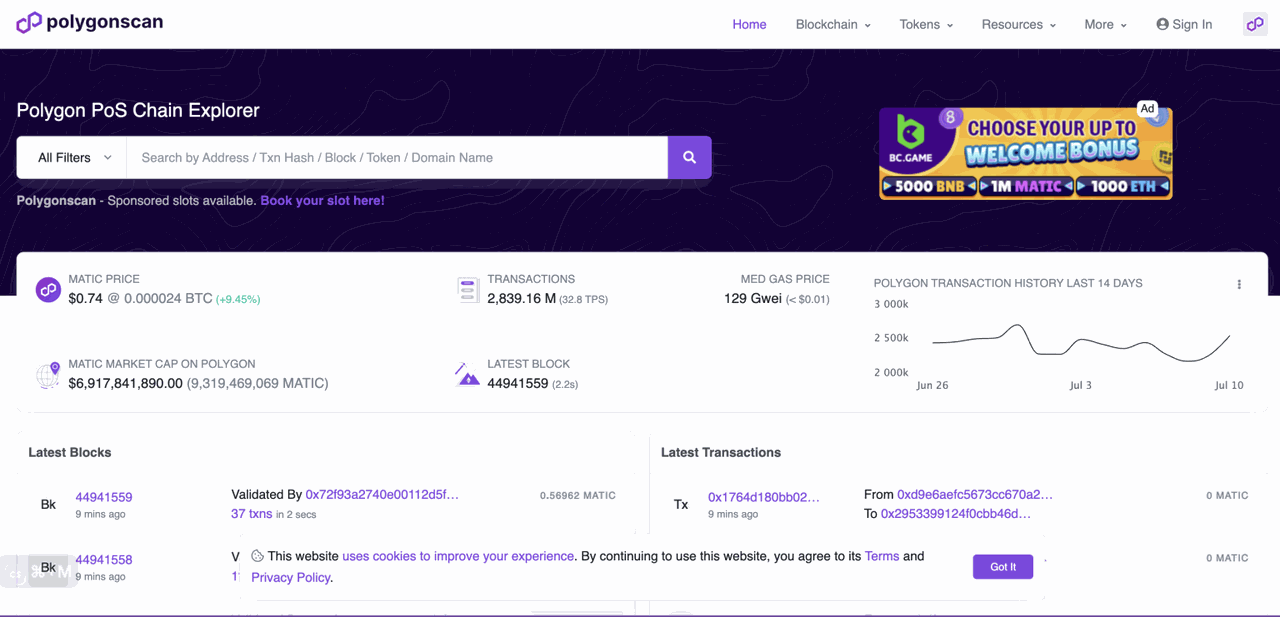Dismiss cookies notice with Got It
Screen dimensions: 1280x617
click(1002, 566)
